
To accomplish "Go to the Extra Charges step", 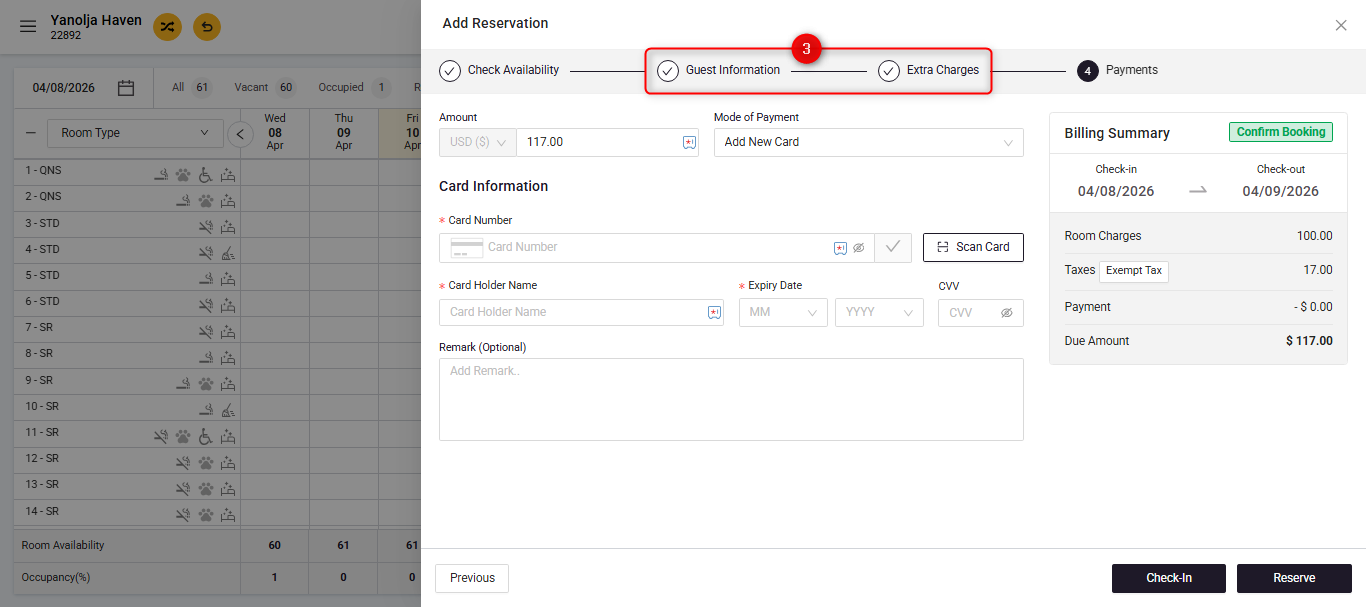I will click(928, 70).
